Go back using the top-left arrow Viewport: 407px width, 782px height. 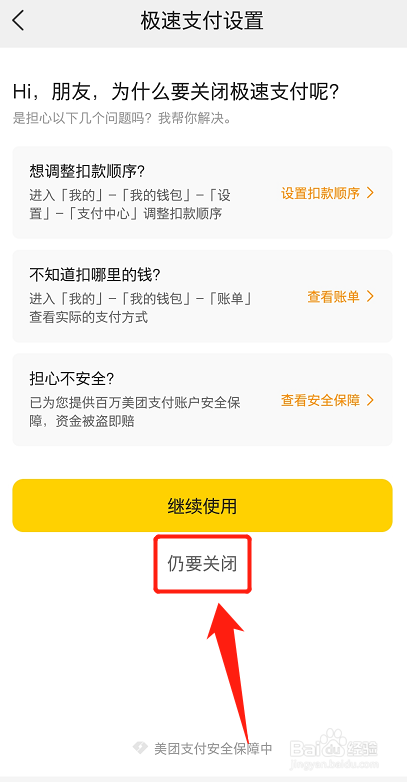[18, 21]
